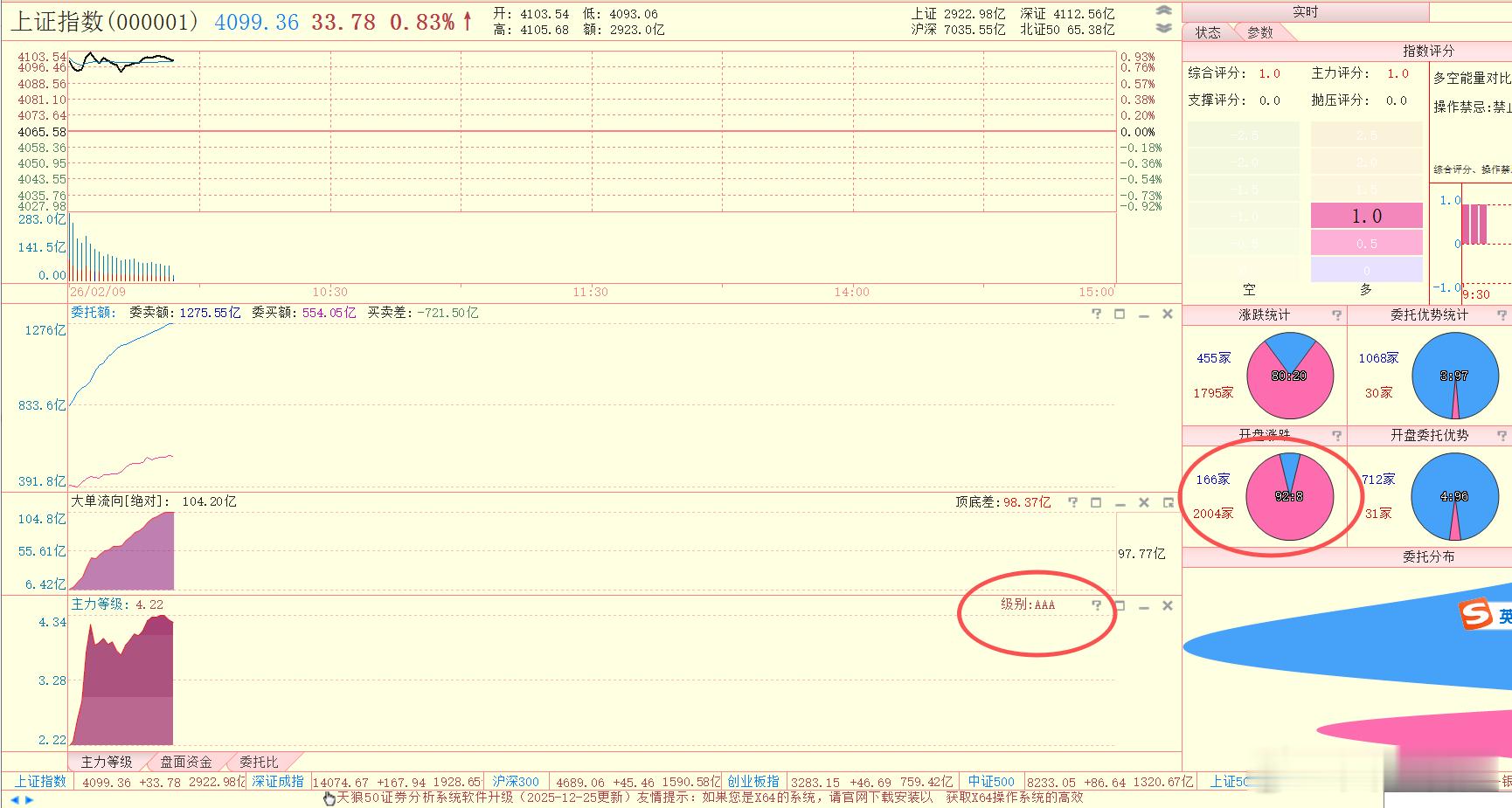Click the 委托分布 section header

click(x=1429, y=556)
